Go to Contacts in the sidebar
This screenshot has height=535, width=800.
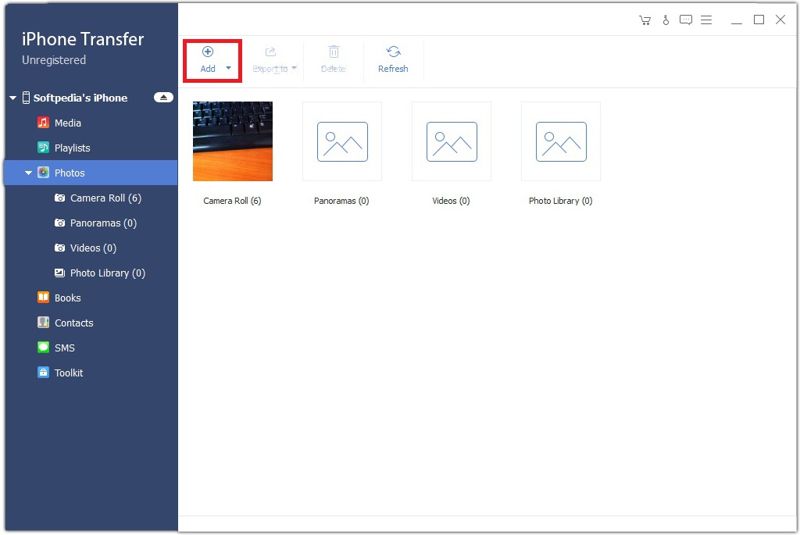(x=73, y=323)
